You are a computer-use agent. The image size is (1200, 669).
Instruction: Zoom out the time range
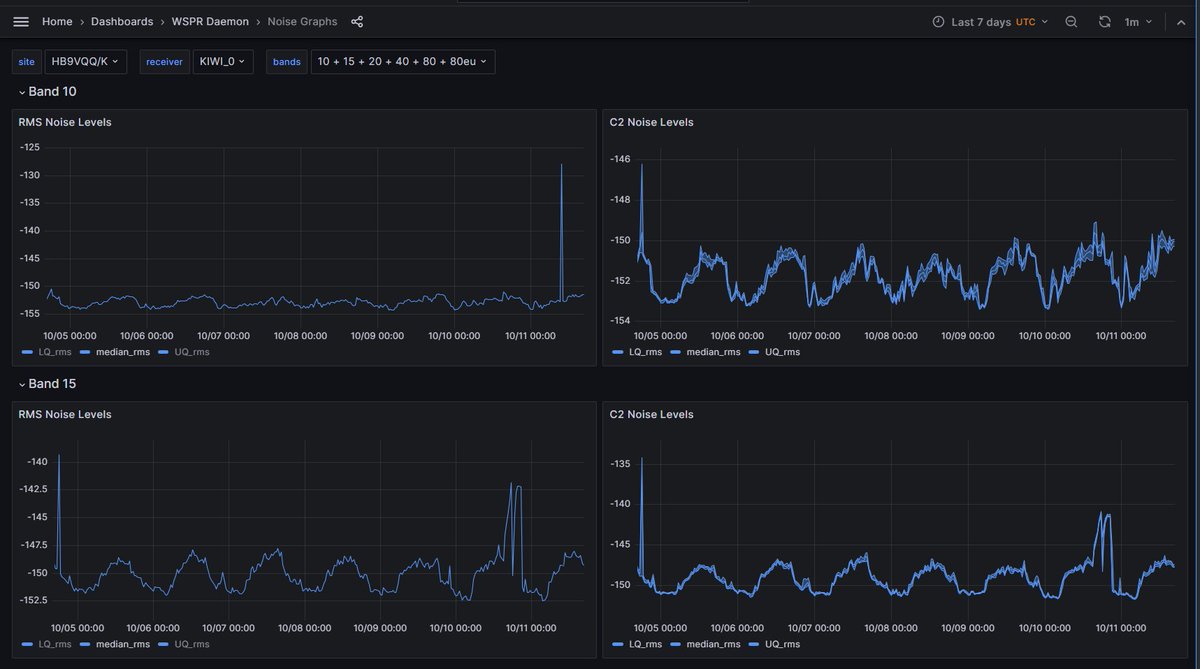coord(1071,21)
